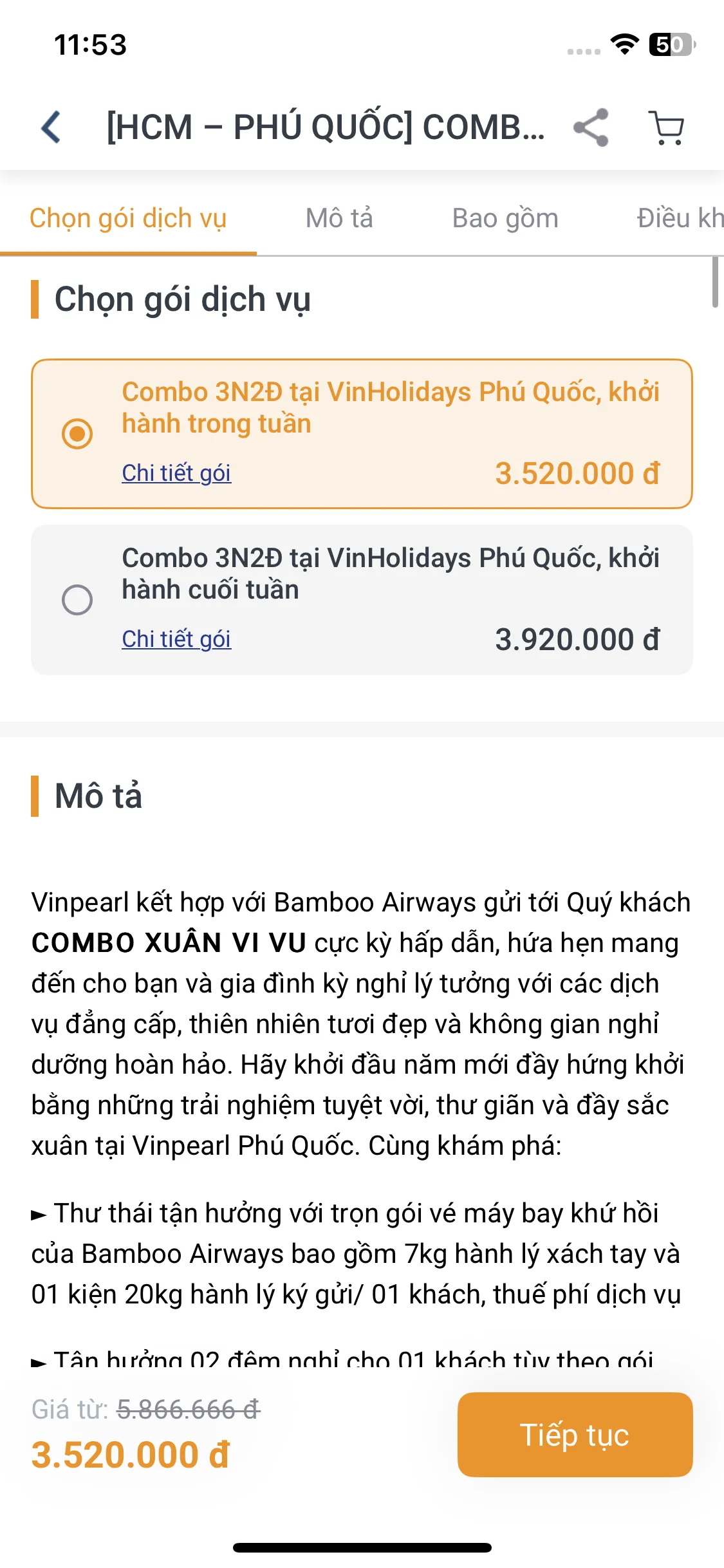724x1568 pixels.
Task: Choose the 3.920.000 đ package card
Action: (362, 600)
